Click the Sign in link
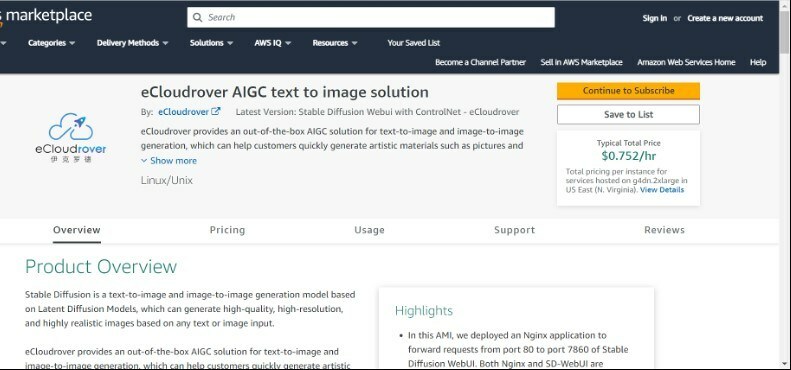 click(655, 18)
